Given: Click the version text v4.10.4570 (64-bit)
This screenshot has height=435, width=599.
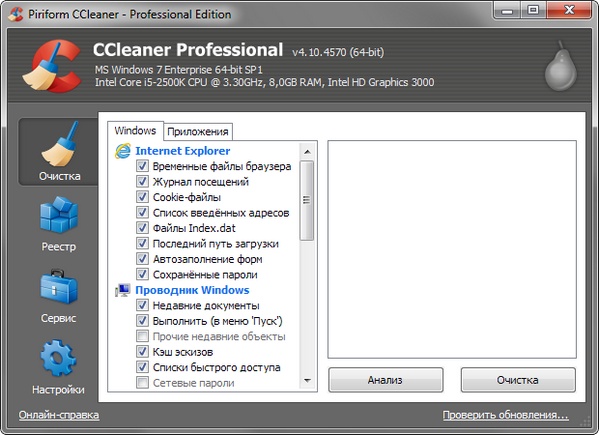Looking at the screenshot, I should (338, 52).
